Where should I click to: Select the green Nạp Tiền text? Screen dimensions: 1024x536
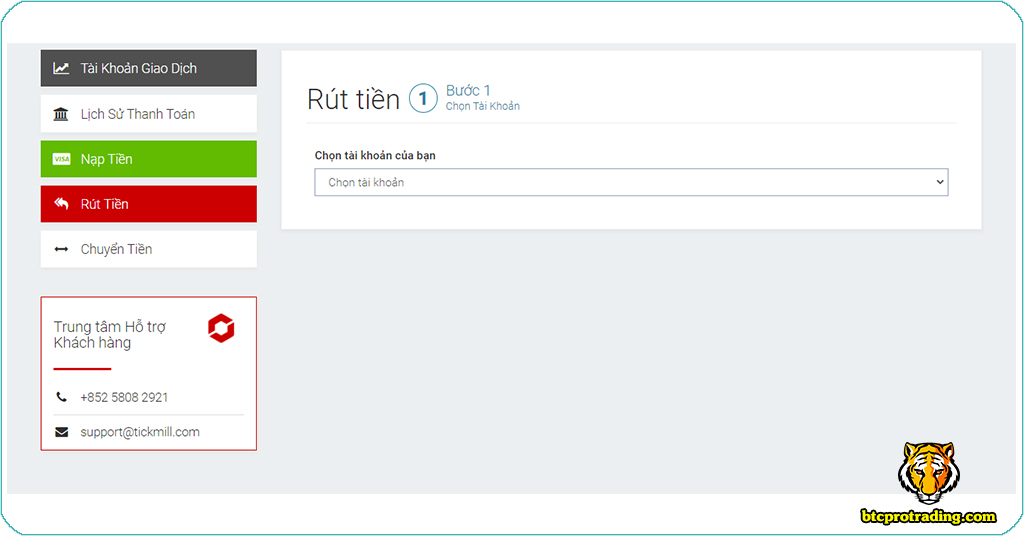coord(107,159)
